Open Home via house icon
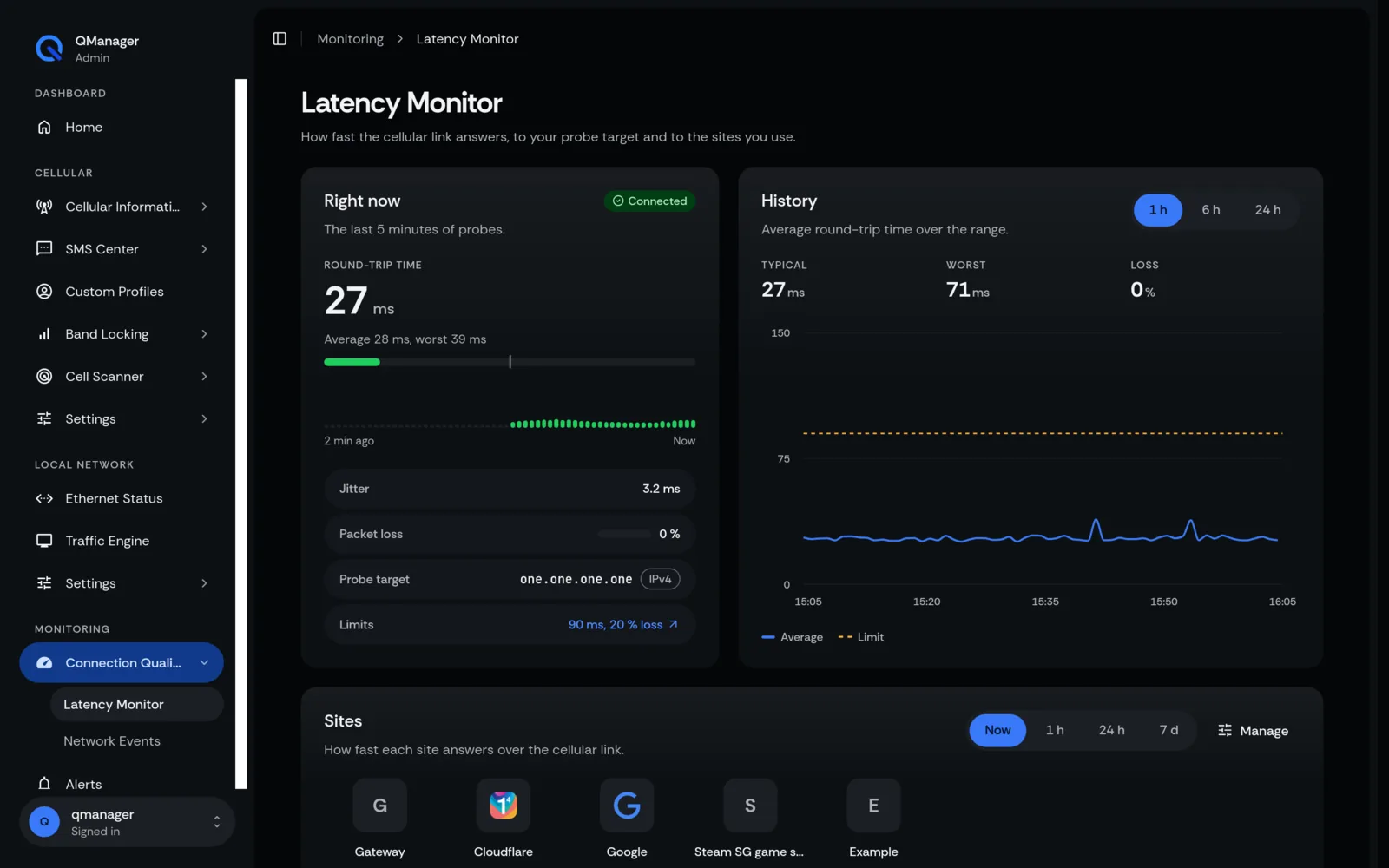 pyautogui.click(x=44, y=127)
